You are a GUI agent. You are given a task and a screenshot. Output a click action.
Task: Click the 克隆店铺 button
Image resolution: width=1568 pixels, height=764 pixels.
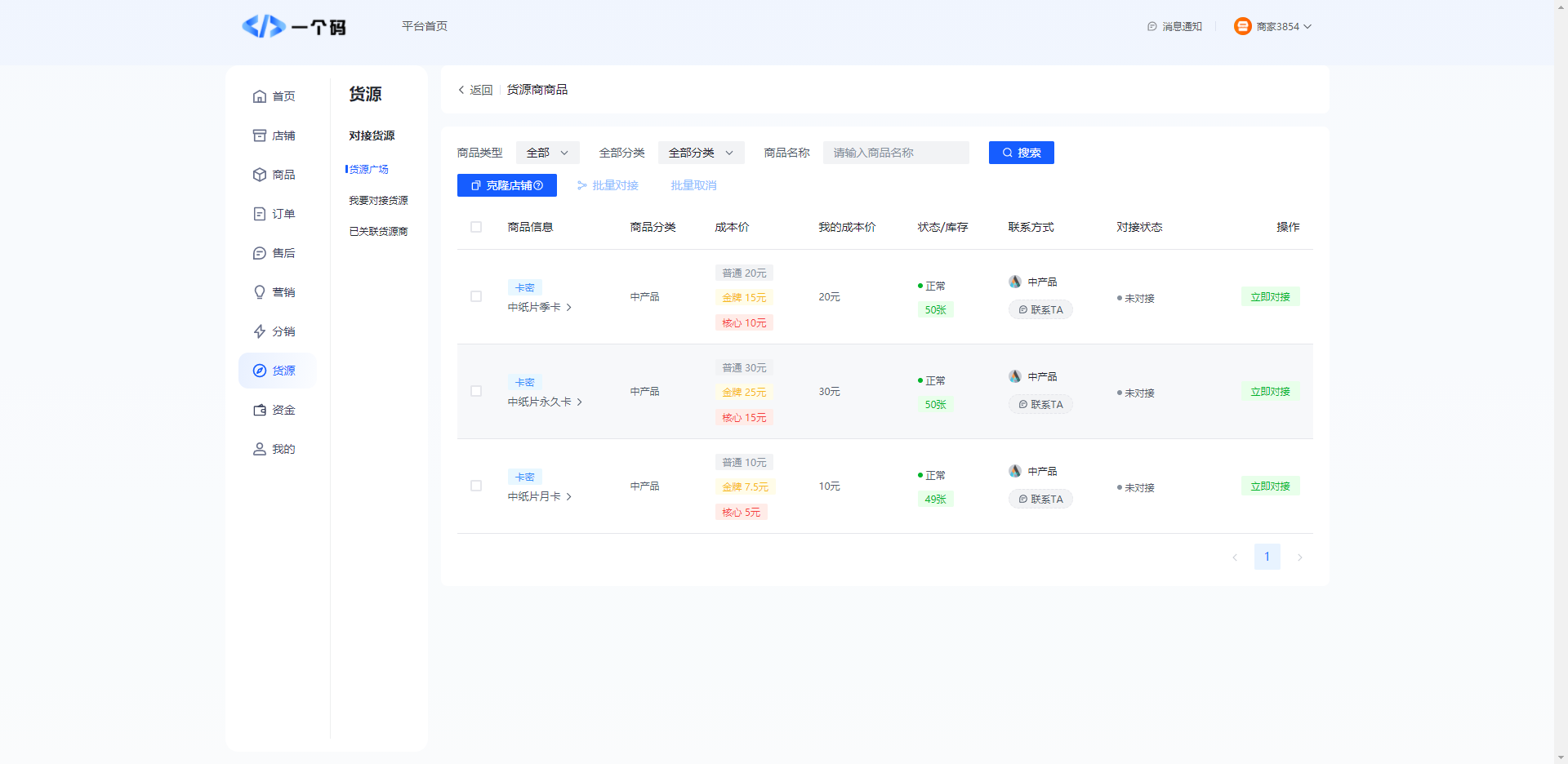[x=507, y=185]
